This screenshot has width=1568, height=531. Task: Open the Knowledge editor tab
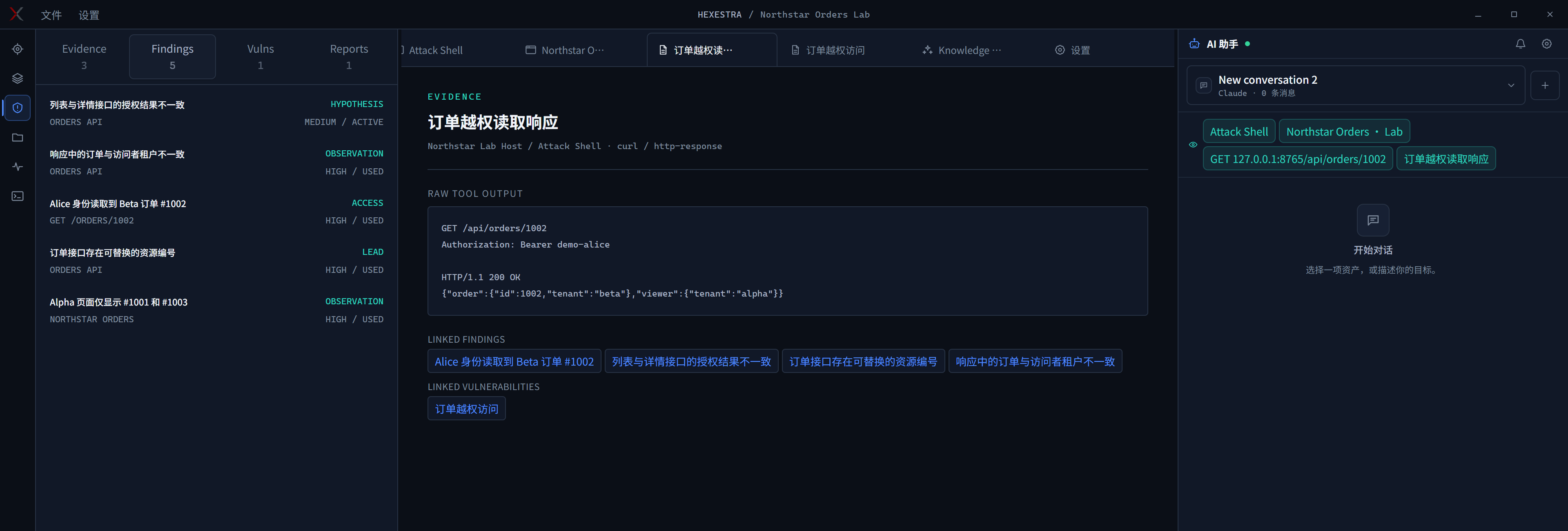976,50
